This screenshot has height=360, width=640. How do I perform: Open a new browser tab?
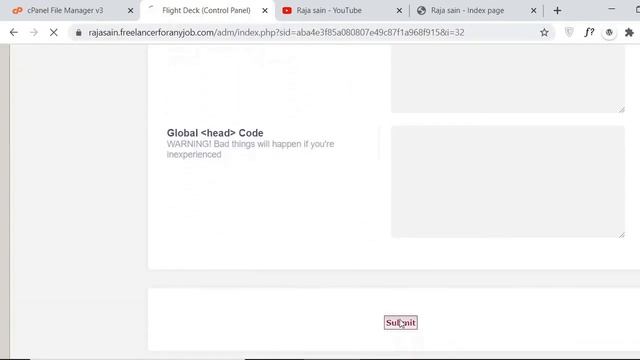coord(557,11)
